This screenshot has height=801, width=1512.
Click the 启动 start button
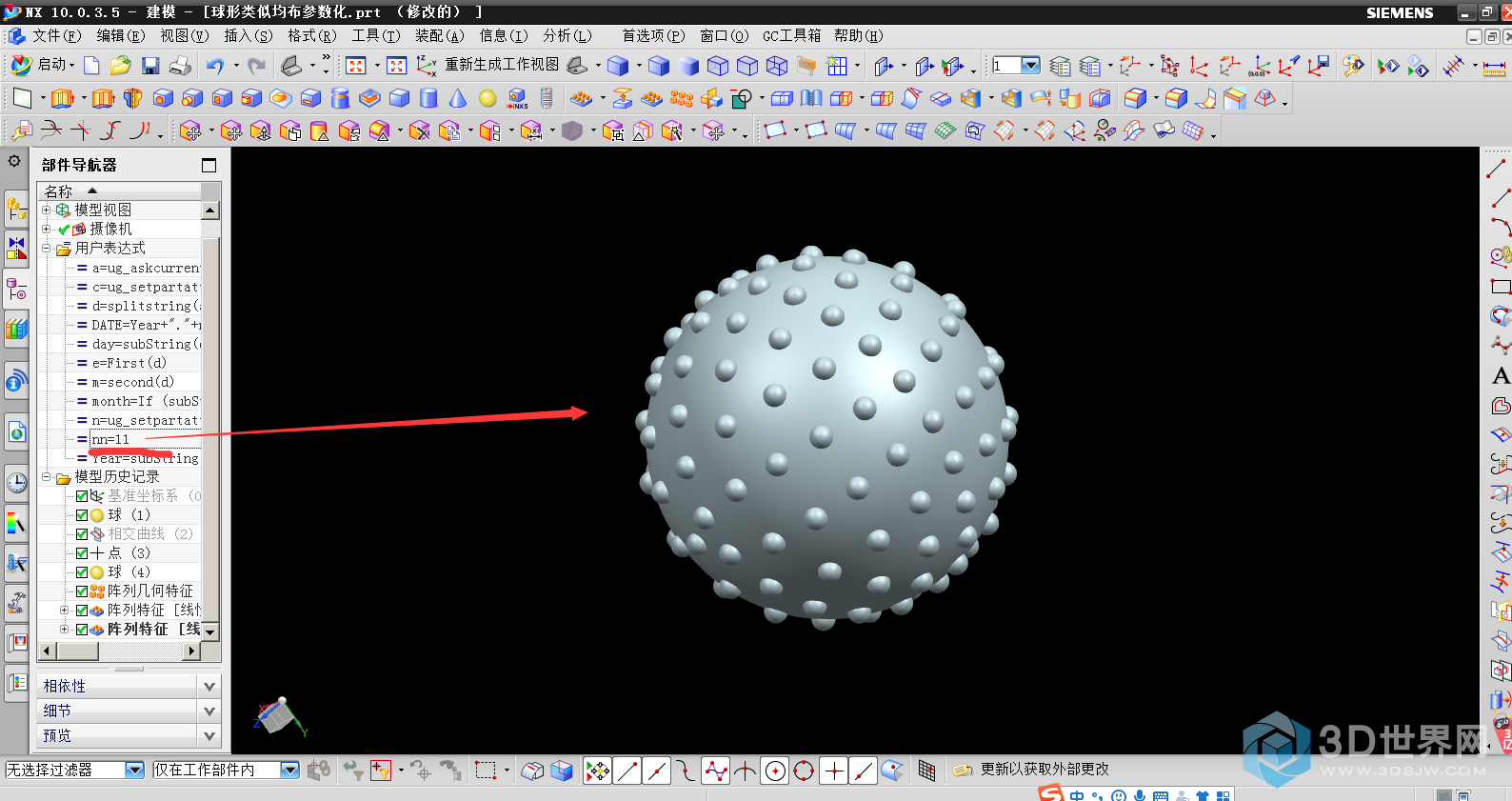(44, 65)
